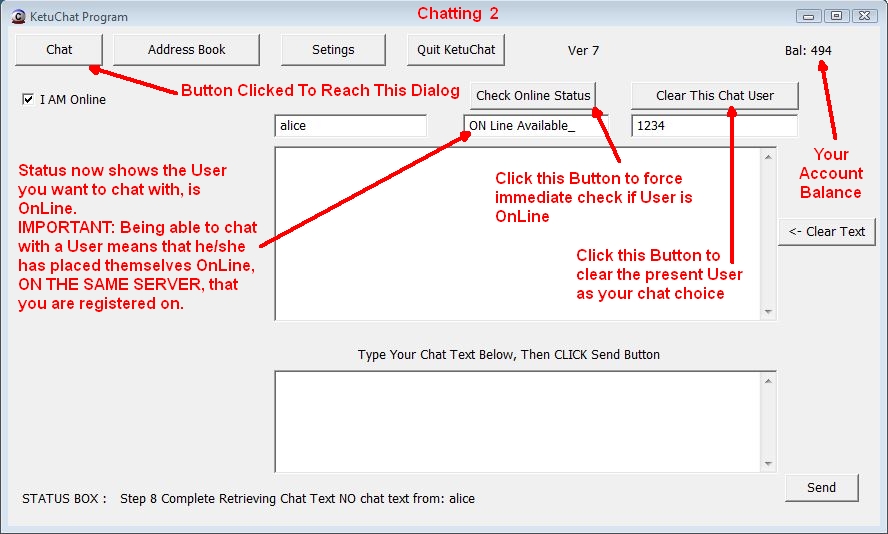Click the ON Line Available status field
Image resolution: width=888 pixels, height=534 pixels.
(x=534, y=126)
